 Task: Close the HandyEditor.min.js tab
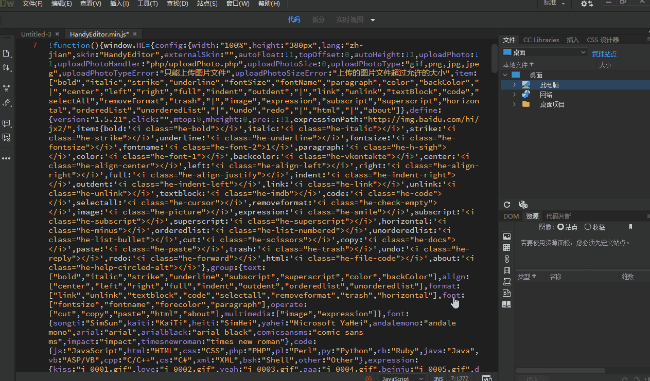pos(135,34)
